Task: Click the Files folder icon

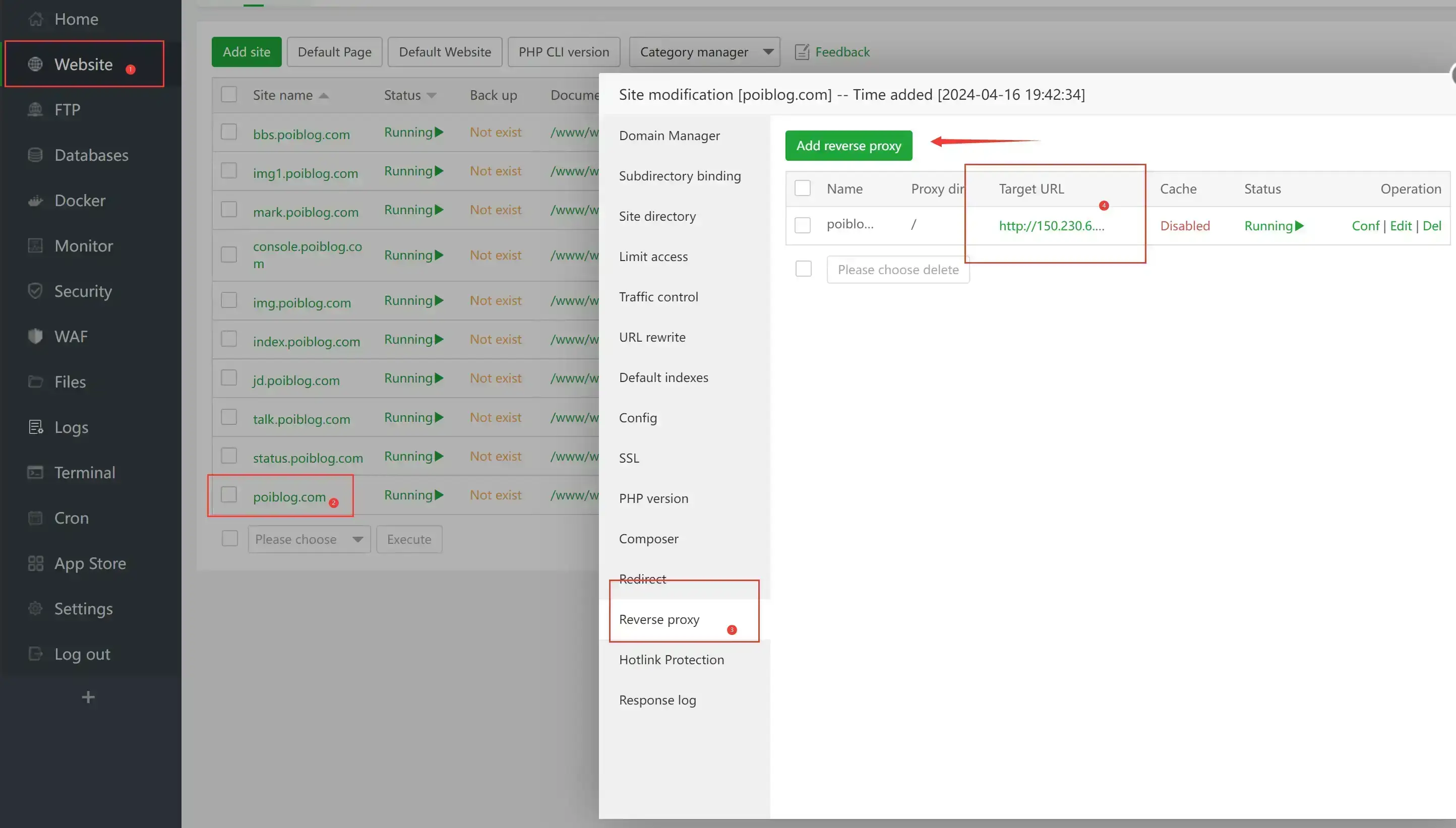Action: [35, 381]
